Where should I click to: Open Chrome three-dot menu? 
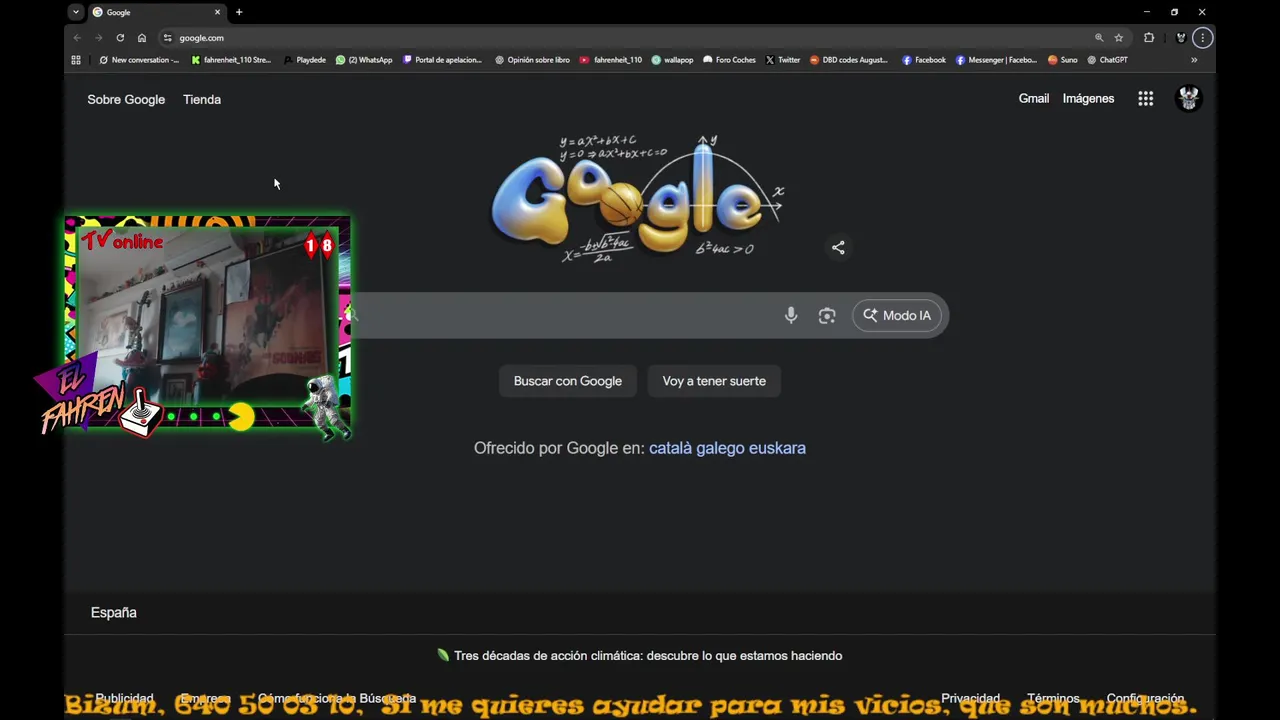click(1202, 38)
